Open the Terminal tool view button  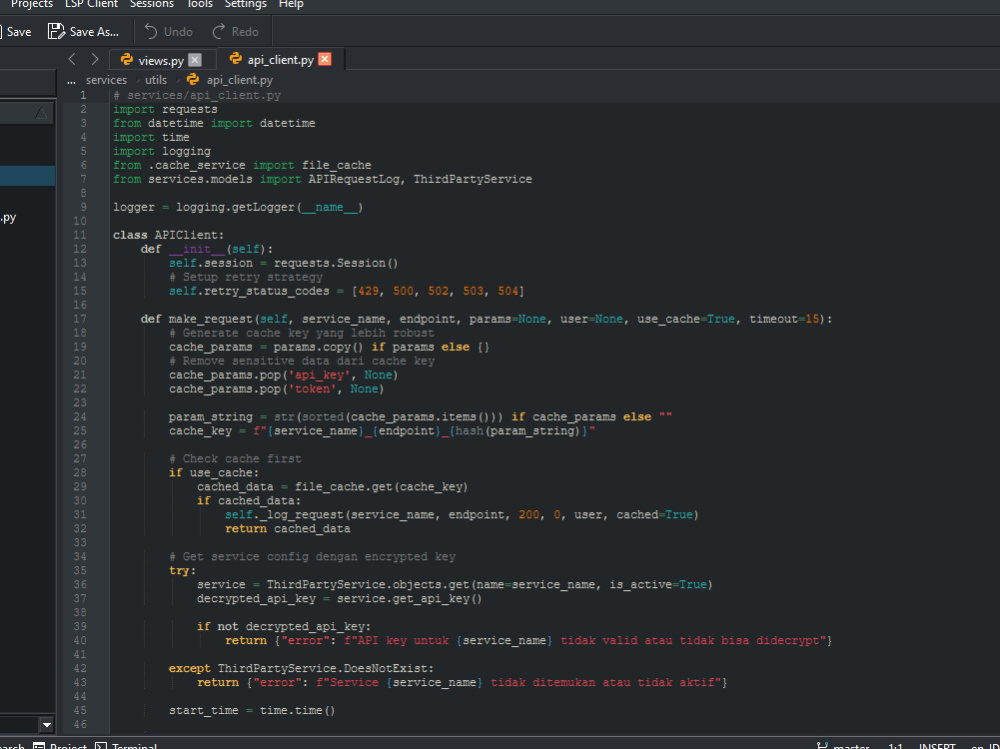coord(126,745)
